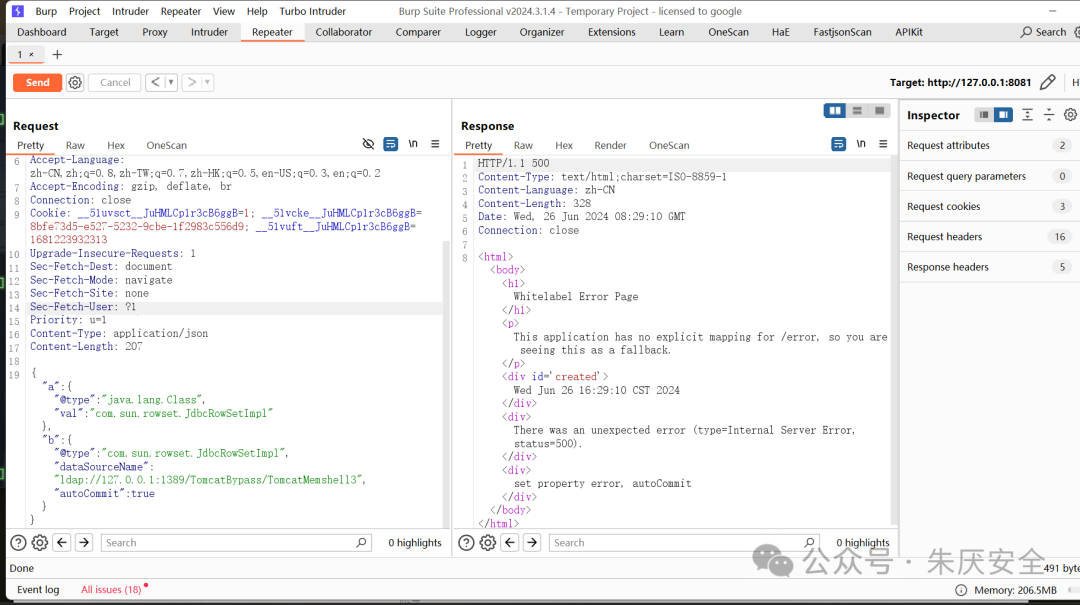Viewport: 1080px width, 605px height.
Task: Switch to the Collaborator tab
Action: click(x=344, y=32)
